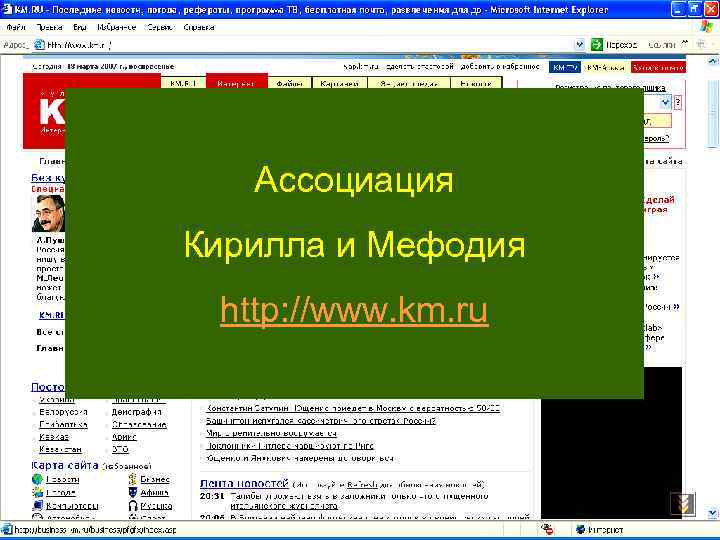Click the man's photo thumbnail
This screenshot has height=540, width=720.
[x=48, y=214]
